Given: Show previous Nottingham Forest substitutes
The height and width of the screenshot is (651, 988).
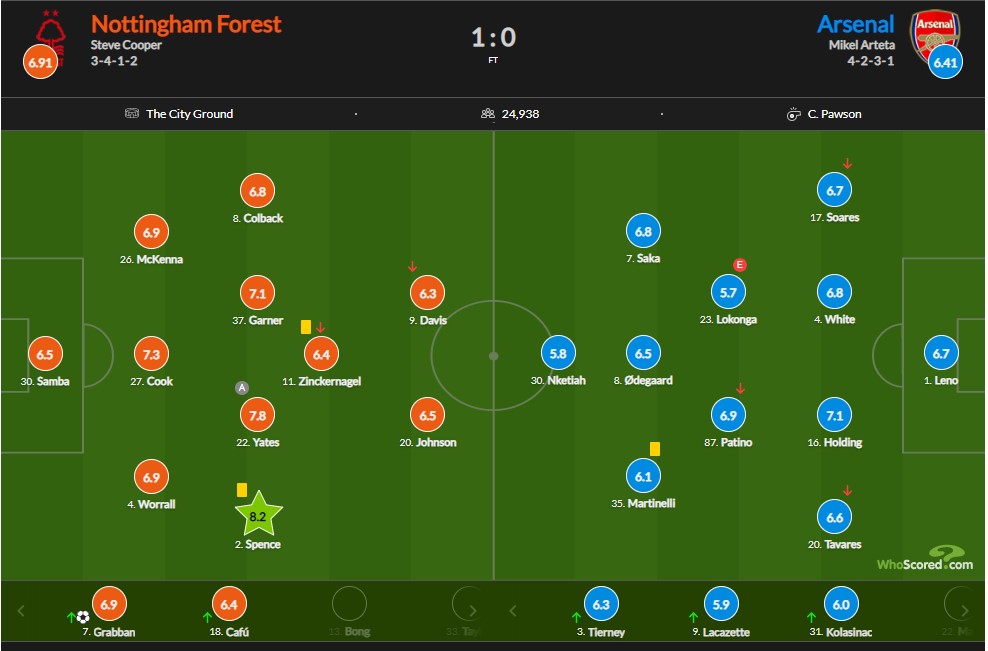Looking at the screenshot, I should 21,610.
